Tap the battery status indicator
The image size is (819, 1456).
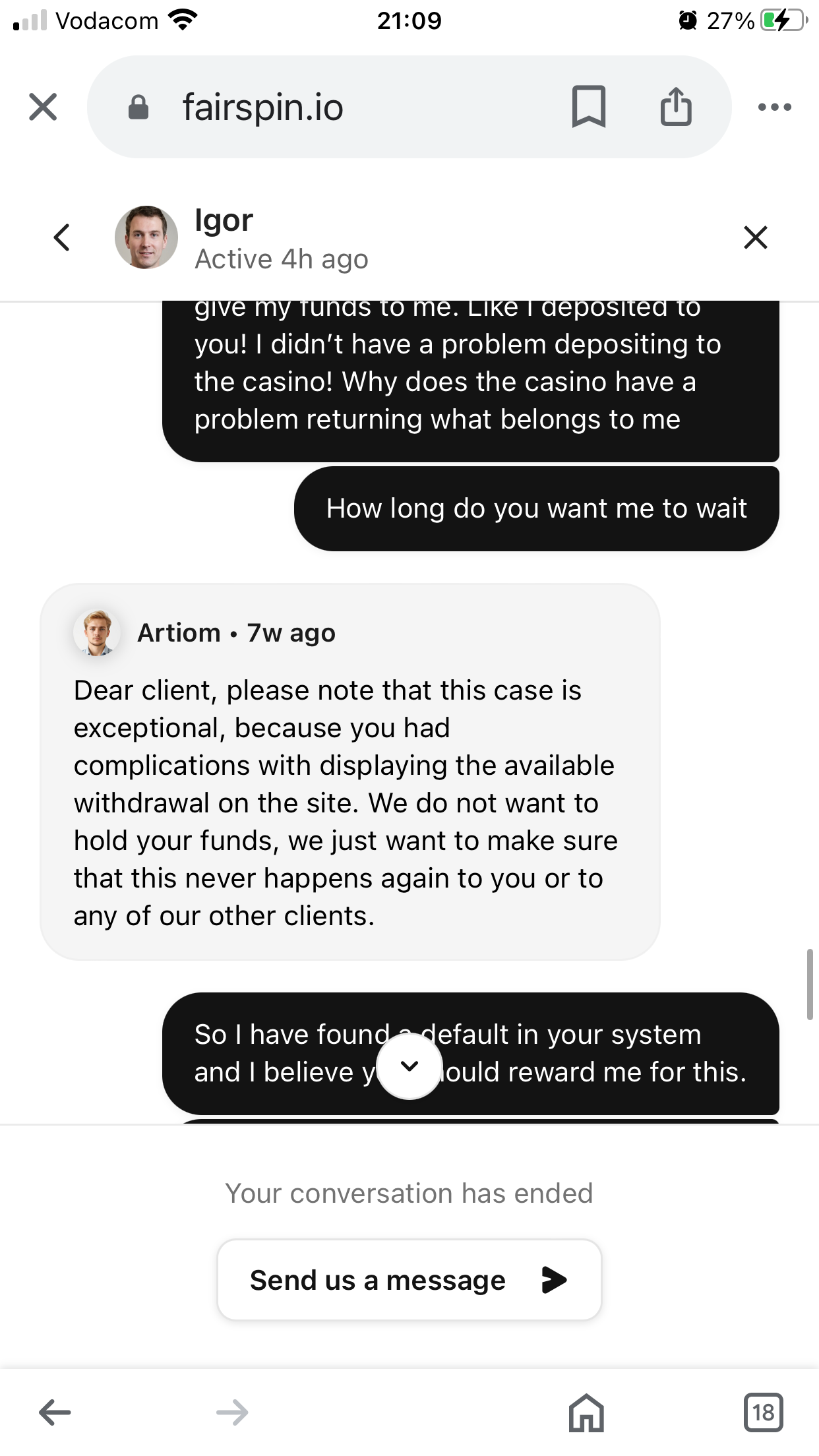coord(783,21)
